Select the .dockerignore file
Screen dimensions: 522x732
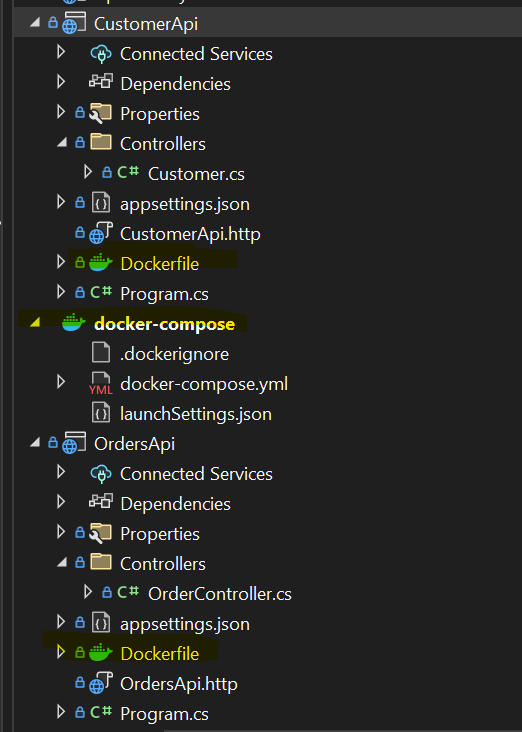[x=174, y=354]
